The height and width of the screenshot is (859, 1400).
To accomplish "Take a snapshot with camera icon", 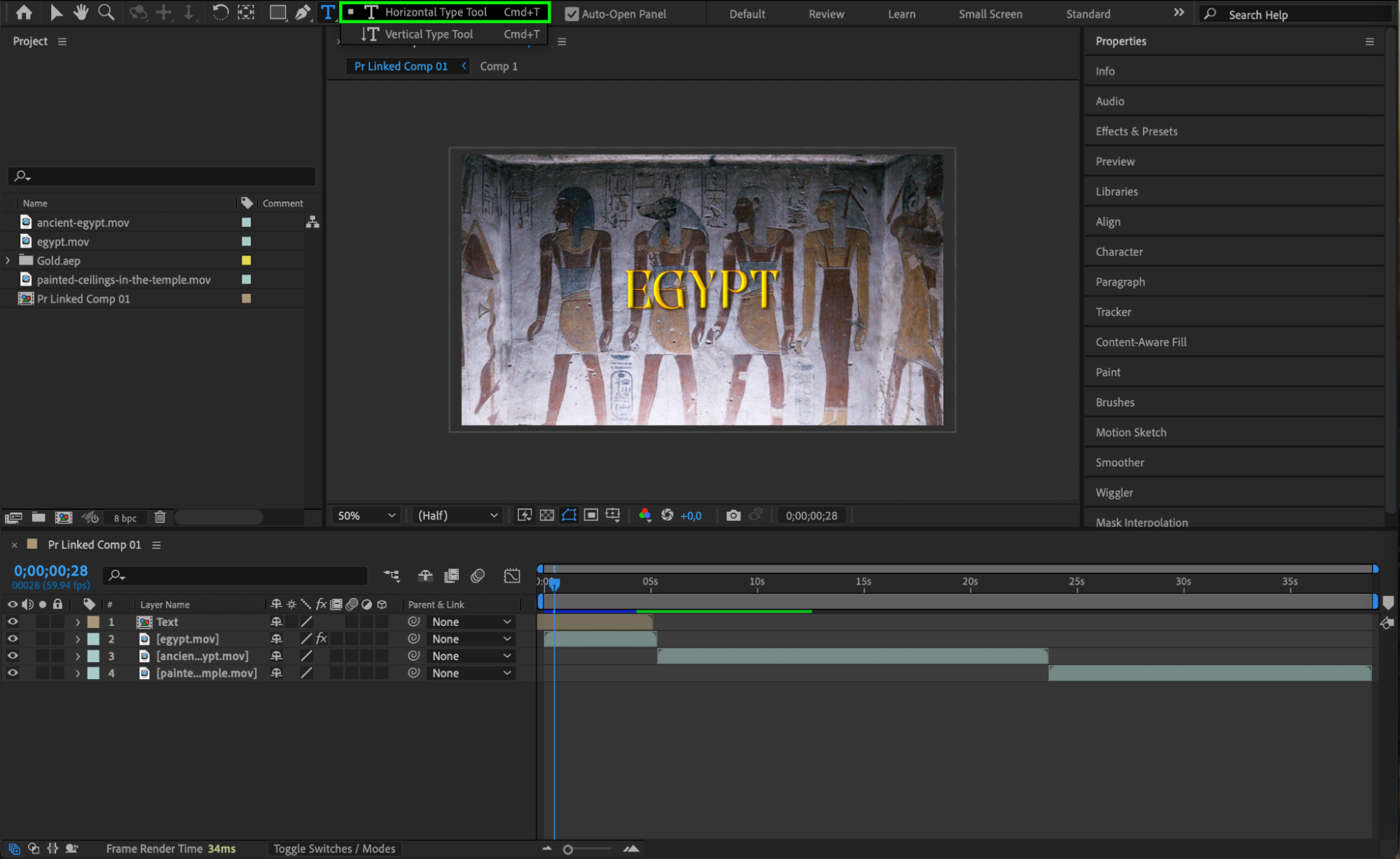I will pyautogui.click(x=733, y=515).
